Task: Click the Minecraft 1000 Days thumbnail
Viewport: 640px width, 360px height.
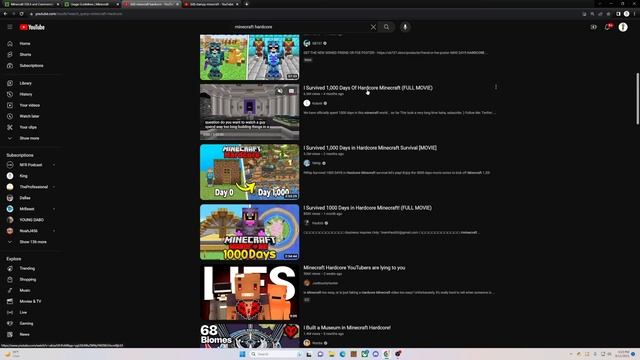Action: pos(249,232)
